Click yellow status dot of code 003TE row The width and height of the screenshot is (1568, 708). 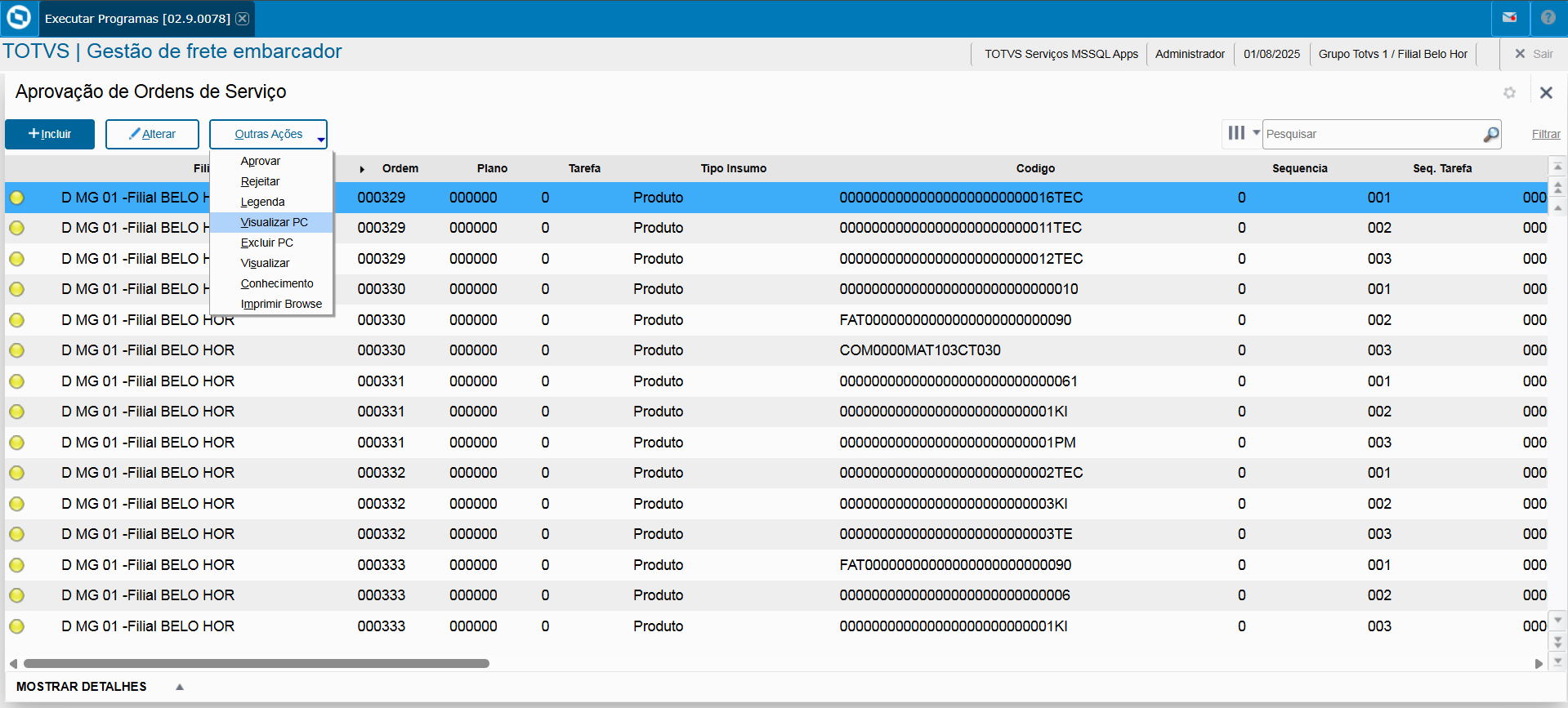click(17, 534)
